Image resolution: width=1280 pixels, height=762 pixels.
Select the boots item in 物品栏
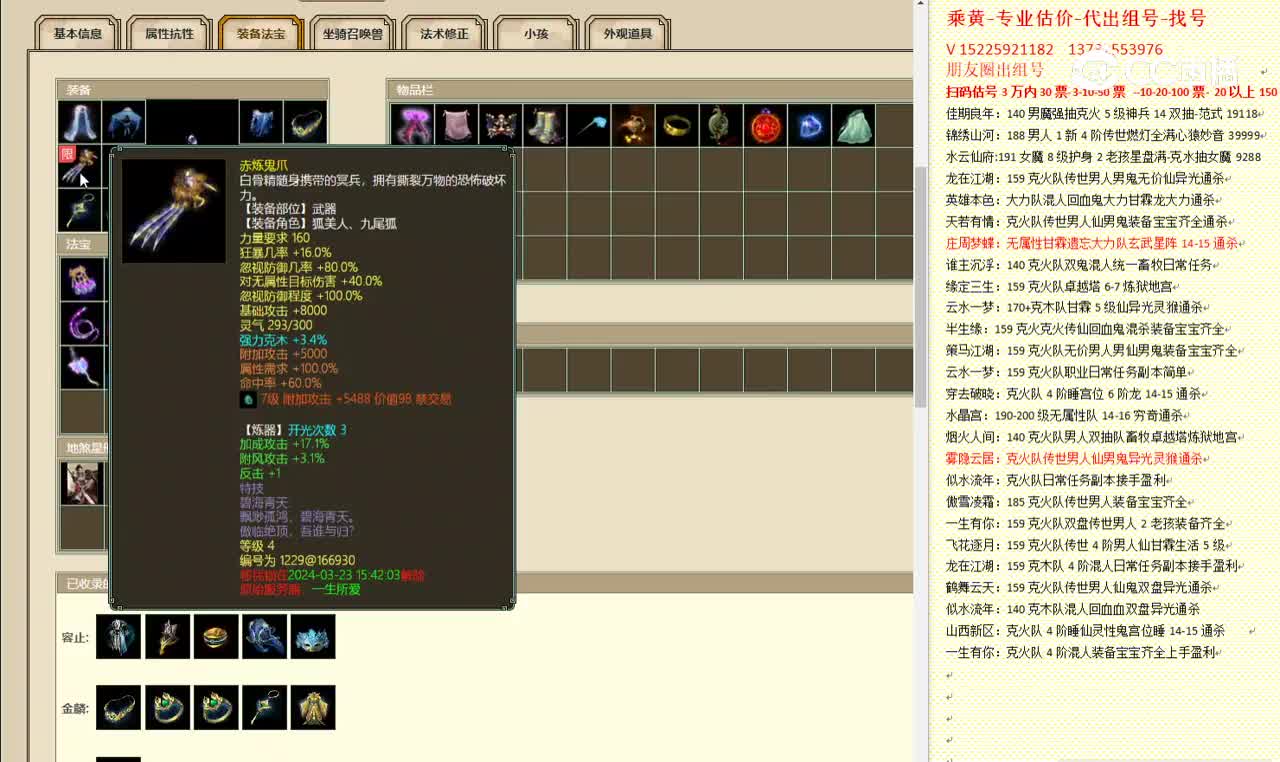544,125
